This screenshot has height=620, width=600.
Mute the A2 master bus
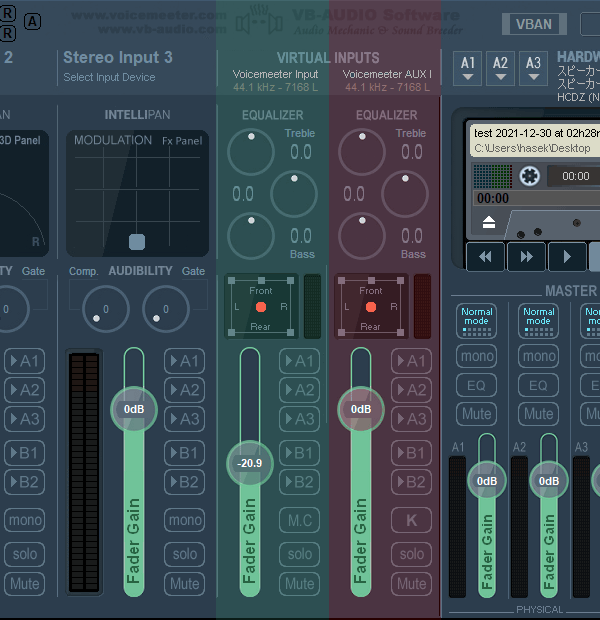coord(538,414)
